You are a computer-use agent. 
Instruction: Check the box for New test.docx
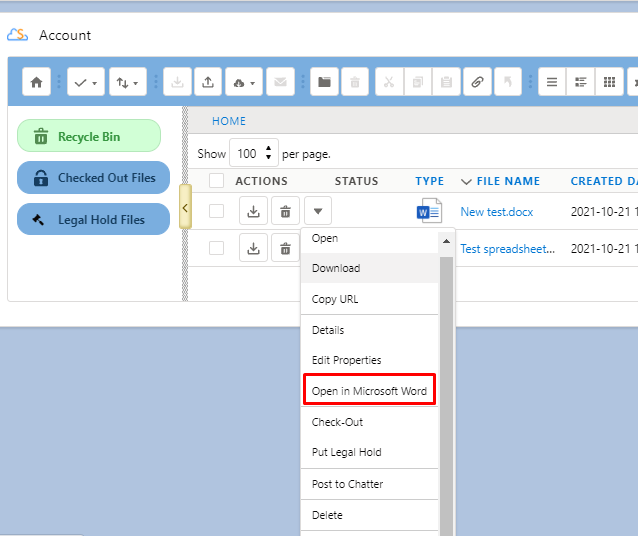point(216,211)
